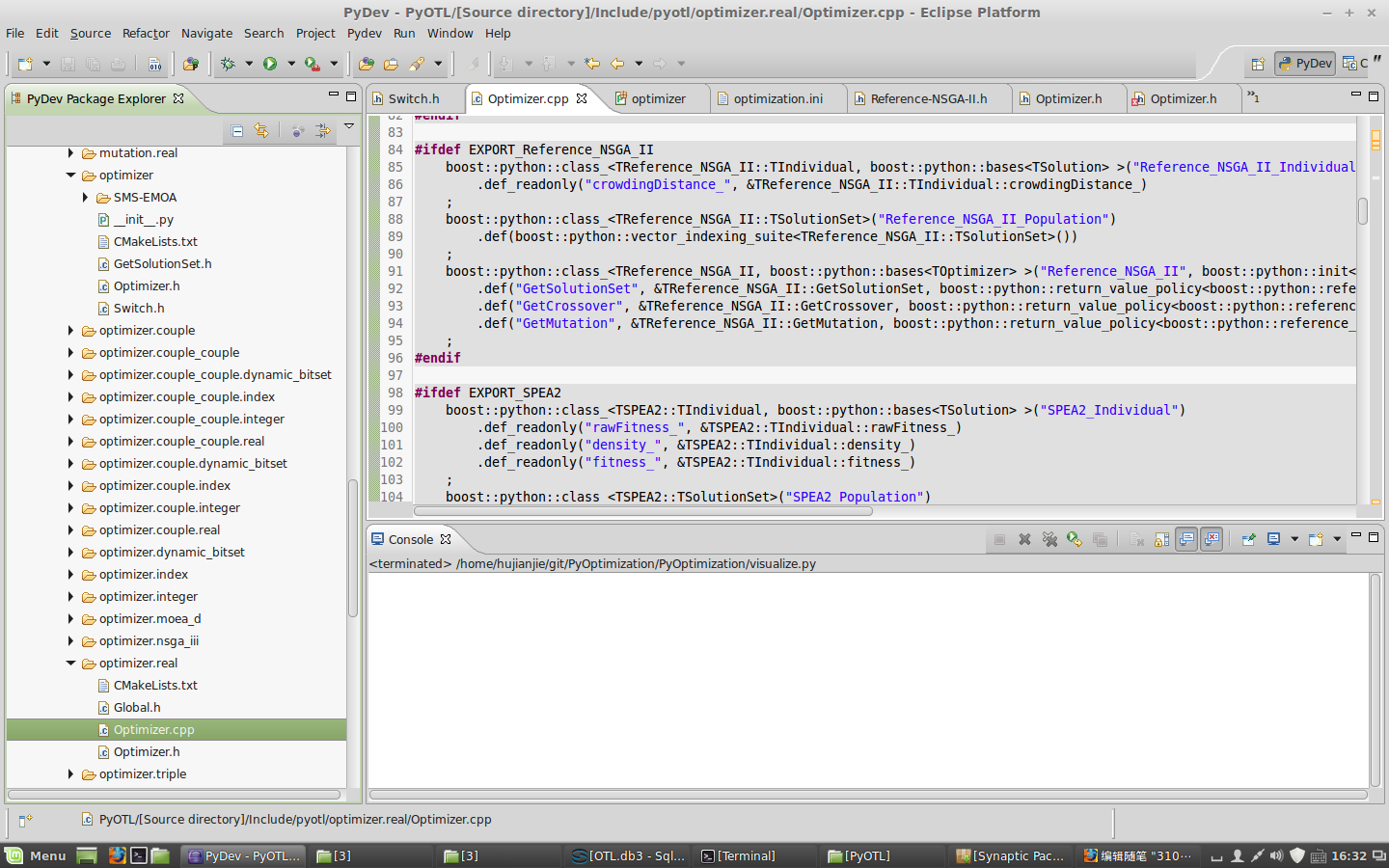Open the Display Selected Console dropdown arrow
The image size is (1389, 868).
(1294, 540)
